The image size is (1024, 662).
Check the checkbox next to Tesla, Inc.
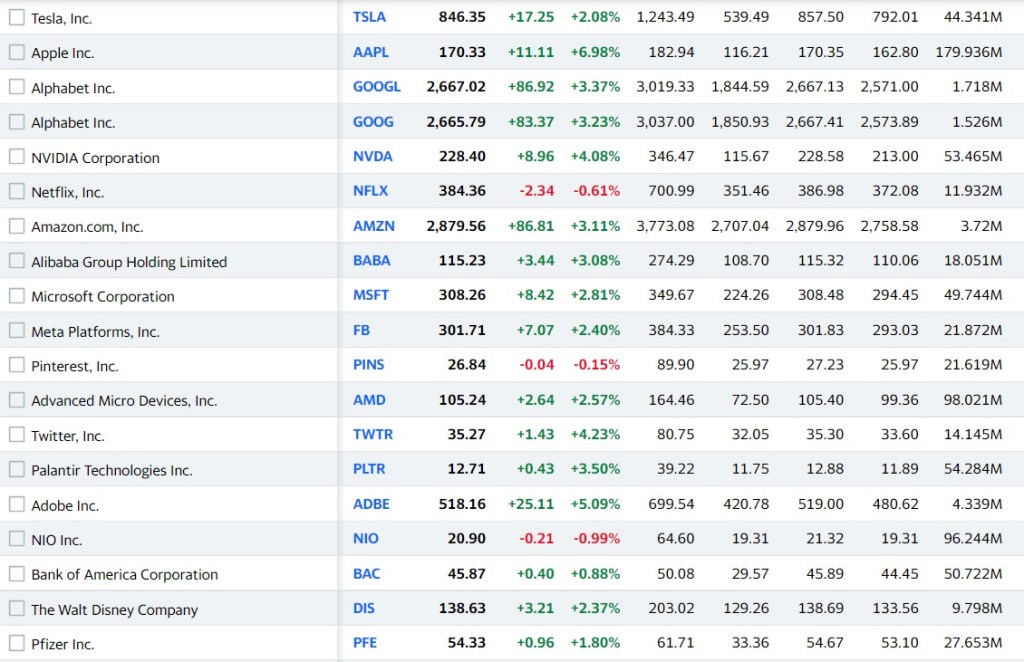coord(16,17)
